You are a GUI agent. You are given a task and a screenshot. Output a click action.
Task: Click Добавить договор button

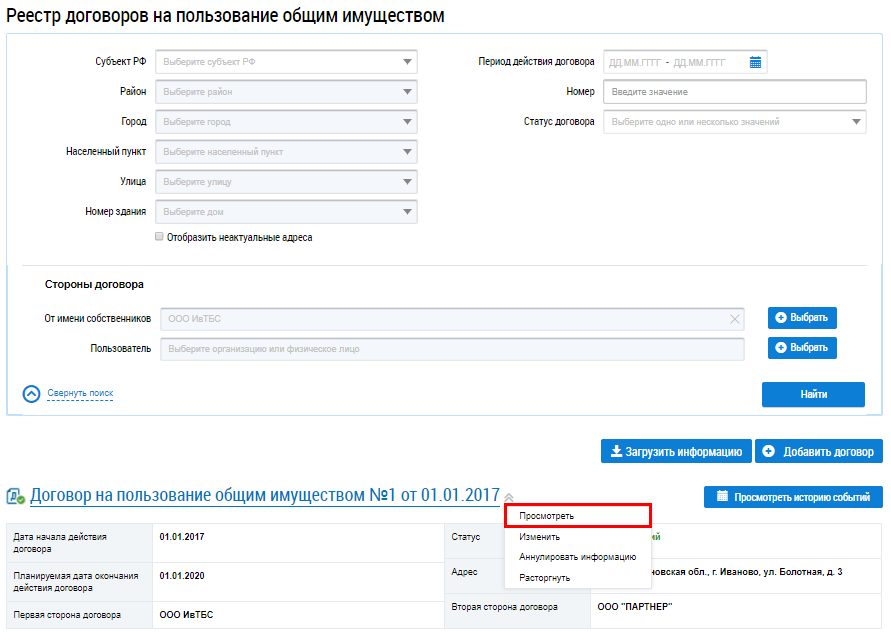pyautogui.click(x=819, y=451)
